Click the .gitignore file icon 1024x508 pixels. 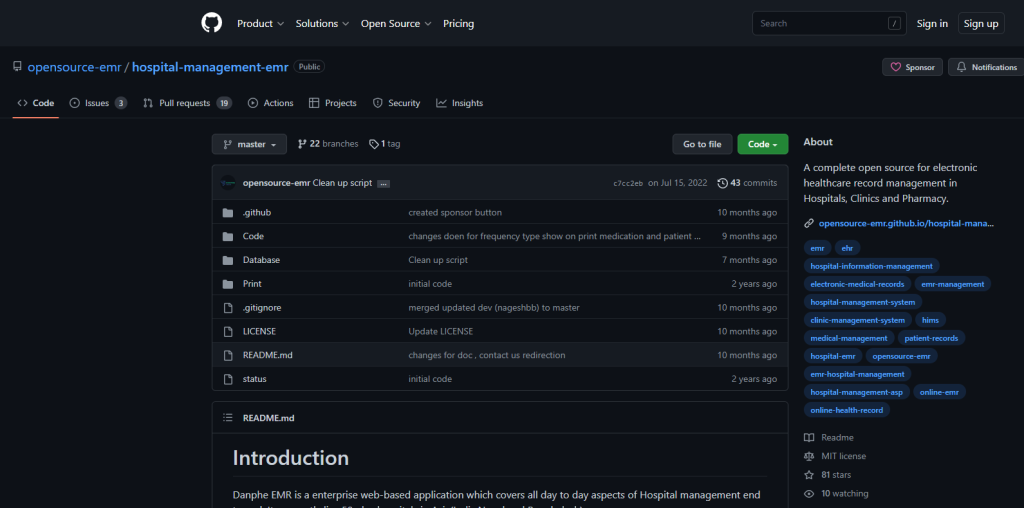tap(228, 308)
